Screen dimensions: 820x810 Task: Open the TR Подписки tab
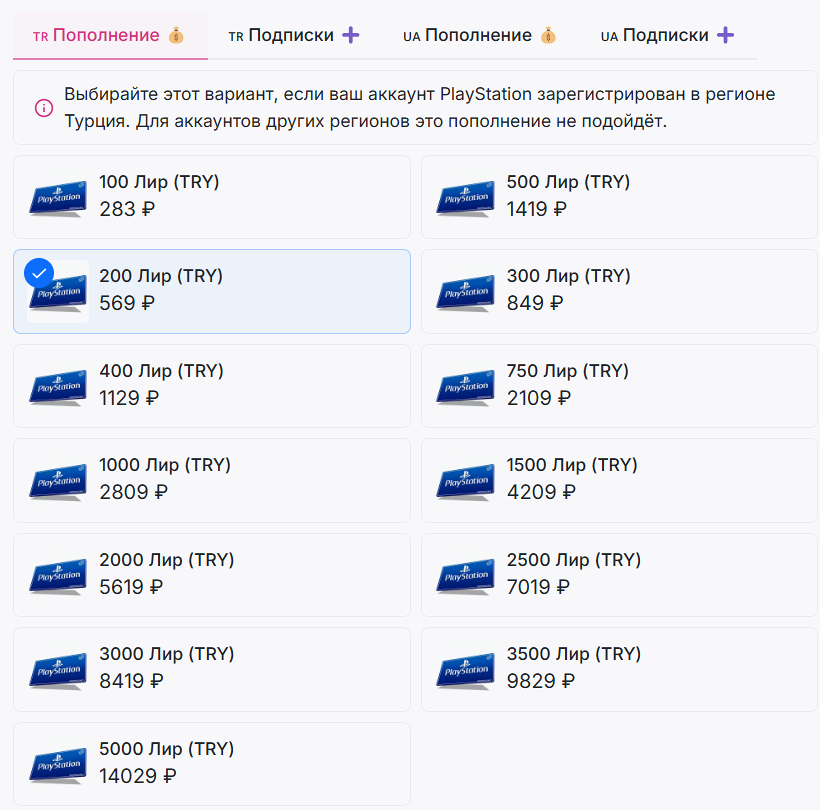(293, 36)
